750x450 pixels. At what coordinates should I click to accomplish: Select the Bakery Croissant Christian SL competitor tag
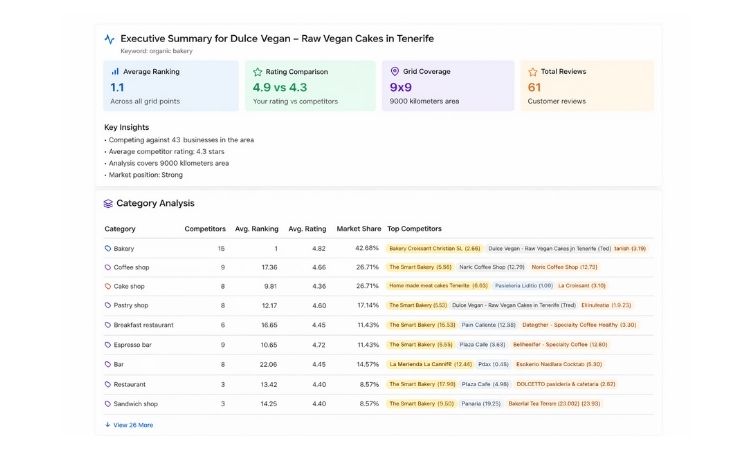pyautogui.click(x=435, y=248)
